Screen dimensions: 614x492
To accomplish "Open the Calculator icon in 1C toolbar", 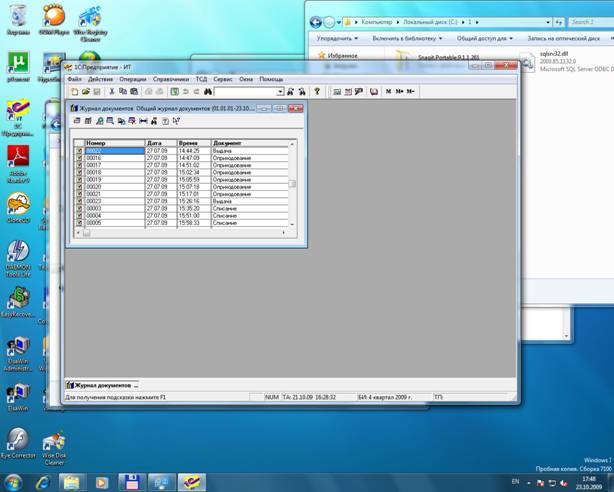I will [337, 92].
